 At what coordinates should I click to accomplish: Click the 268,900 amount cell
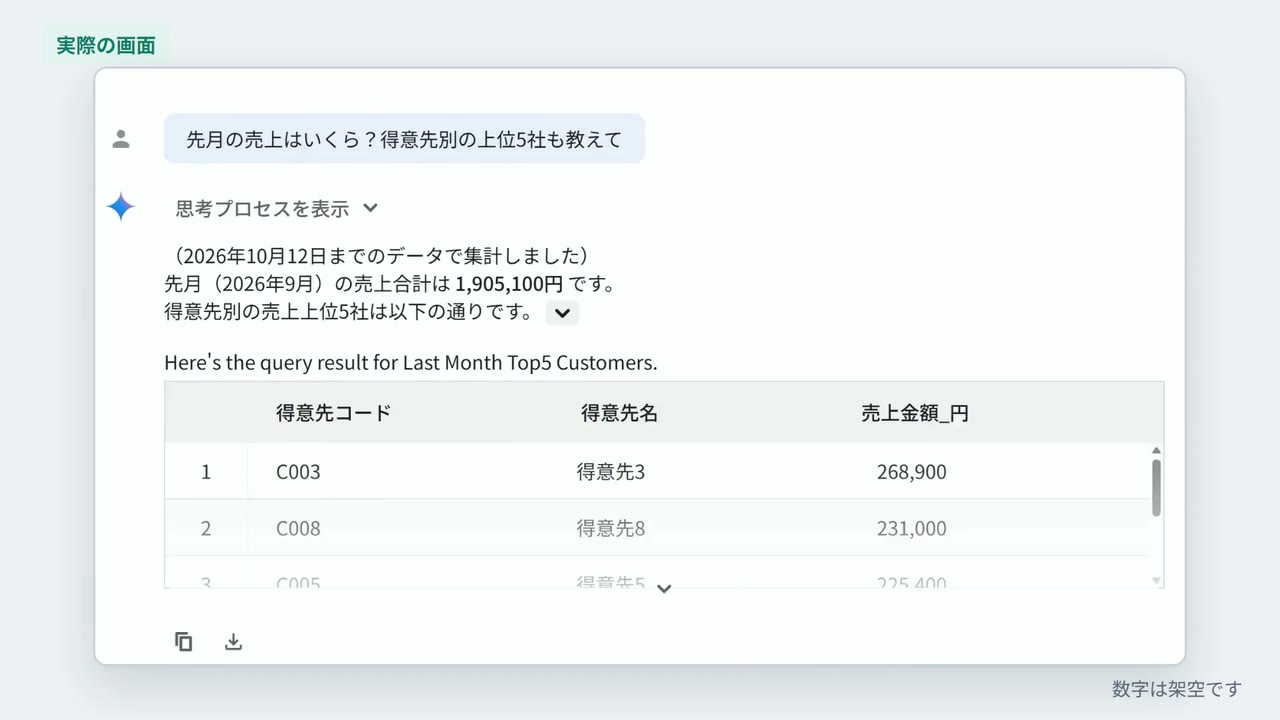point(911,472)
